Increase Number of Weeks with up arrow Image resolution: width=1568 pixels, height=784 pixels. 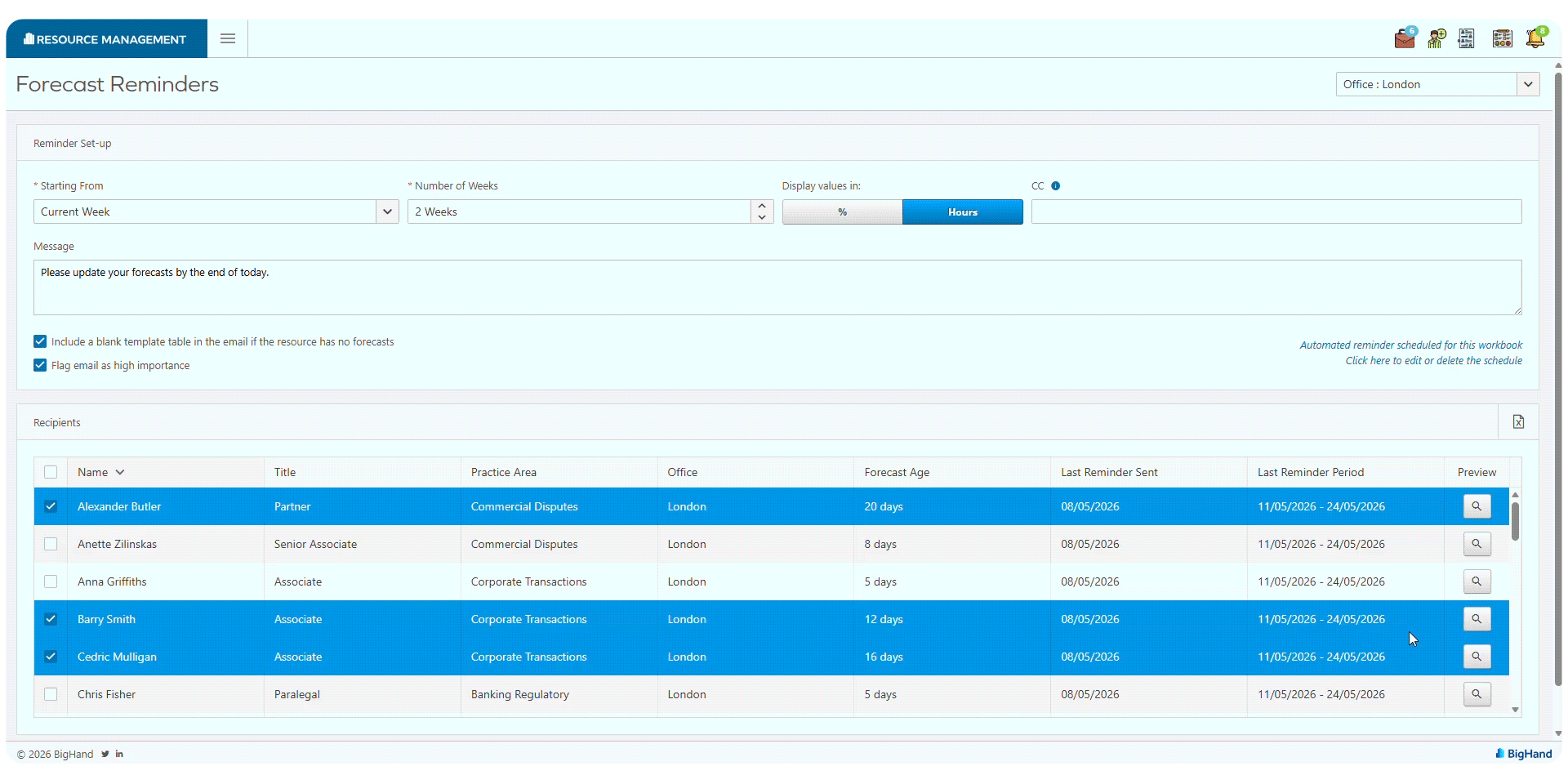762,206
